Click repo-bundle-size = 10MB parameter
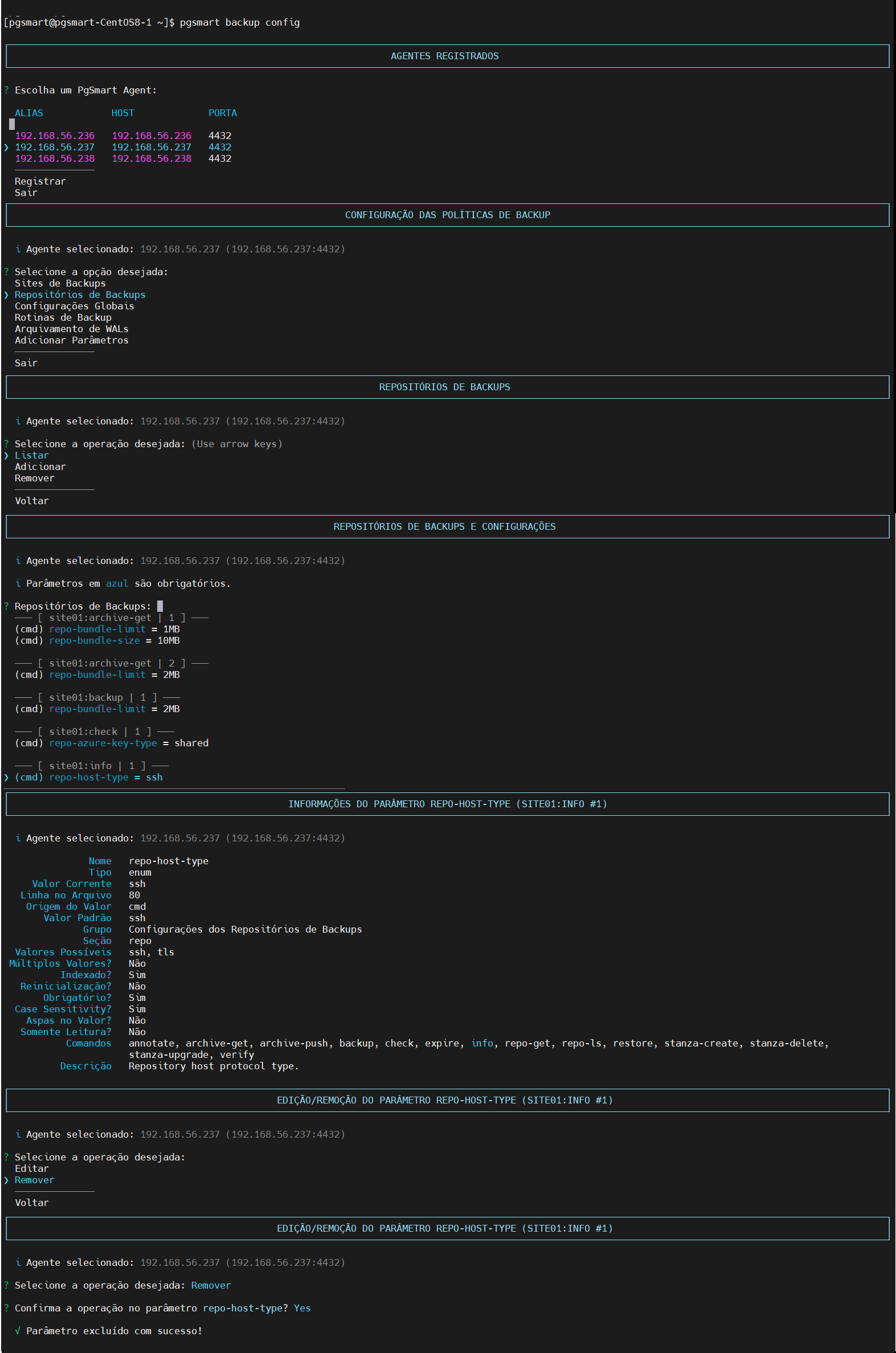896x1353 pixels. [x=97, y=640]
